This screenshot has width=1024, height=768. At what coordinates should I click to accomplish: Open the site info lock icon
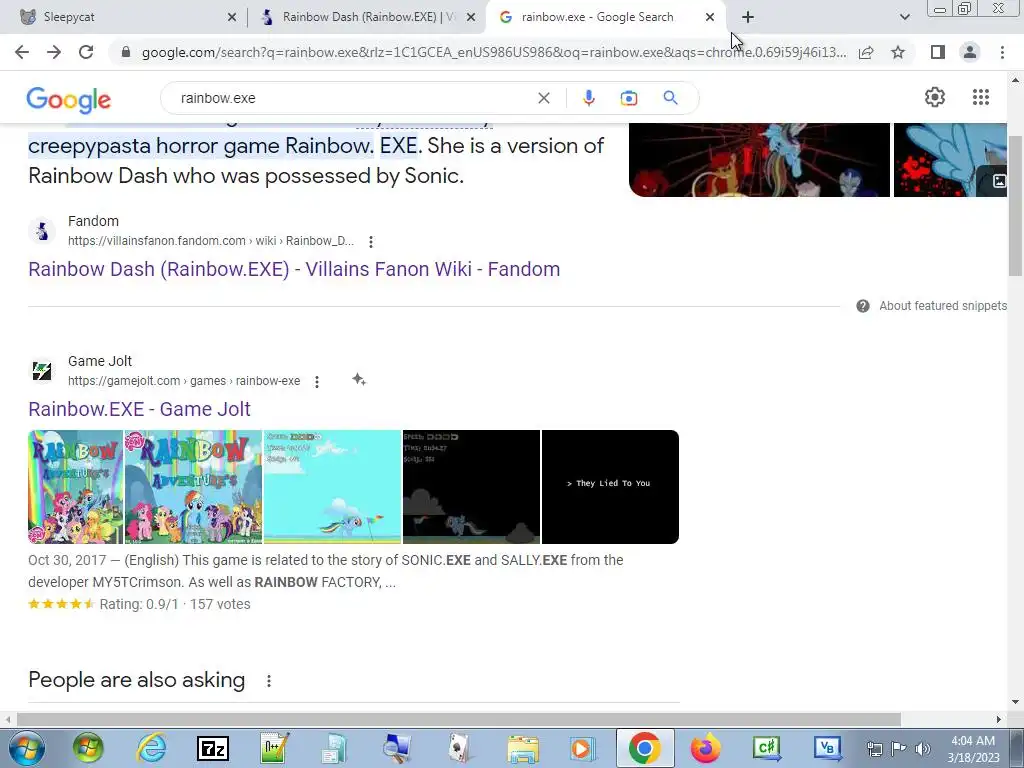click(126, 52)
